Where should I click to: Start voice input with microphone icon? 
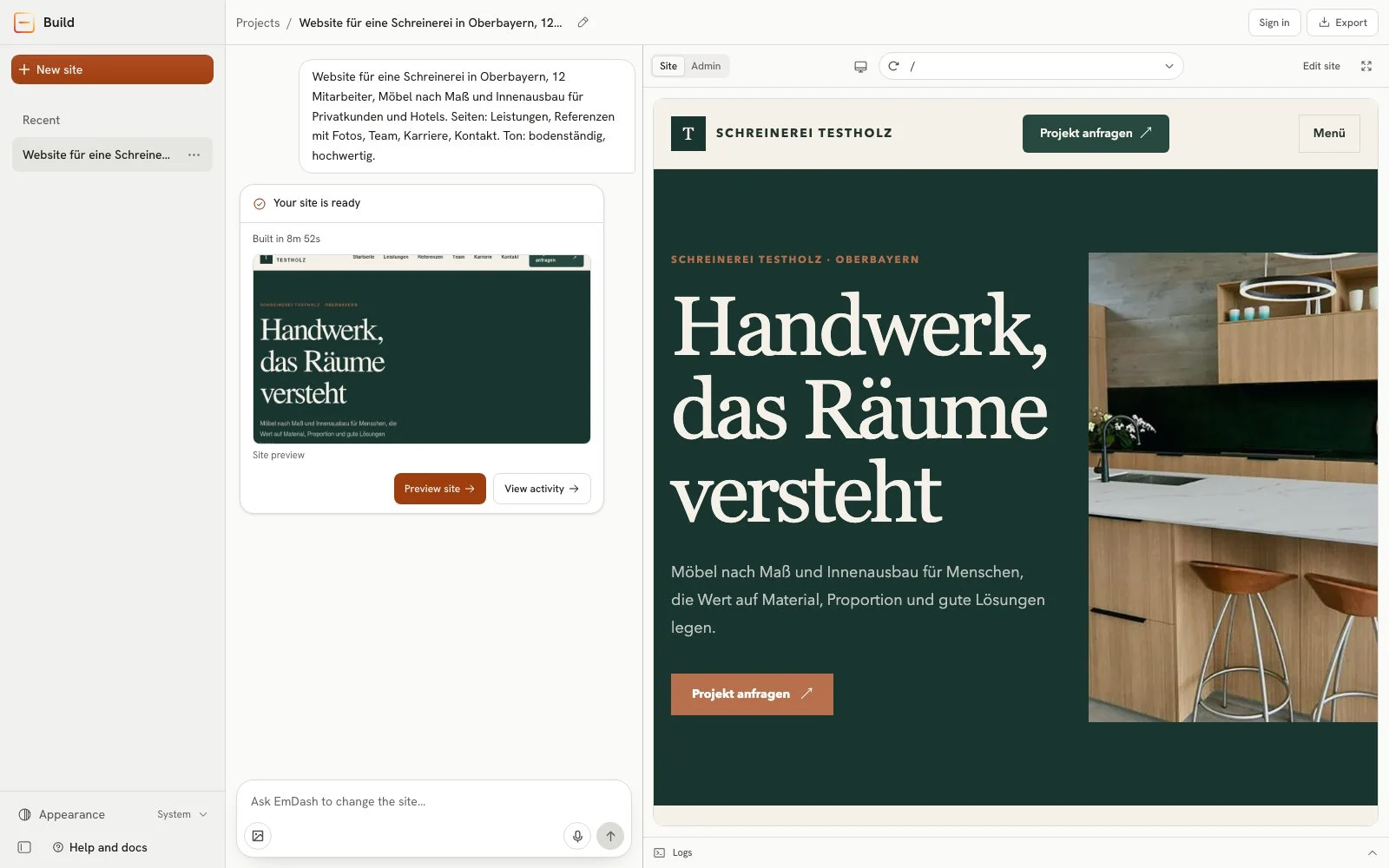pyautogui.click(x=577, y=836)
